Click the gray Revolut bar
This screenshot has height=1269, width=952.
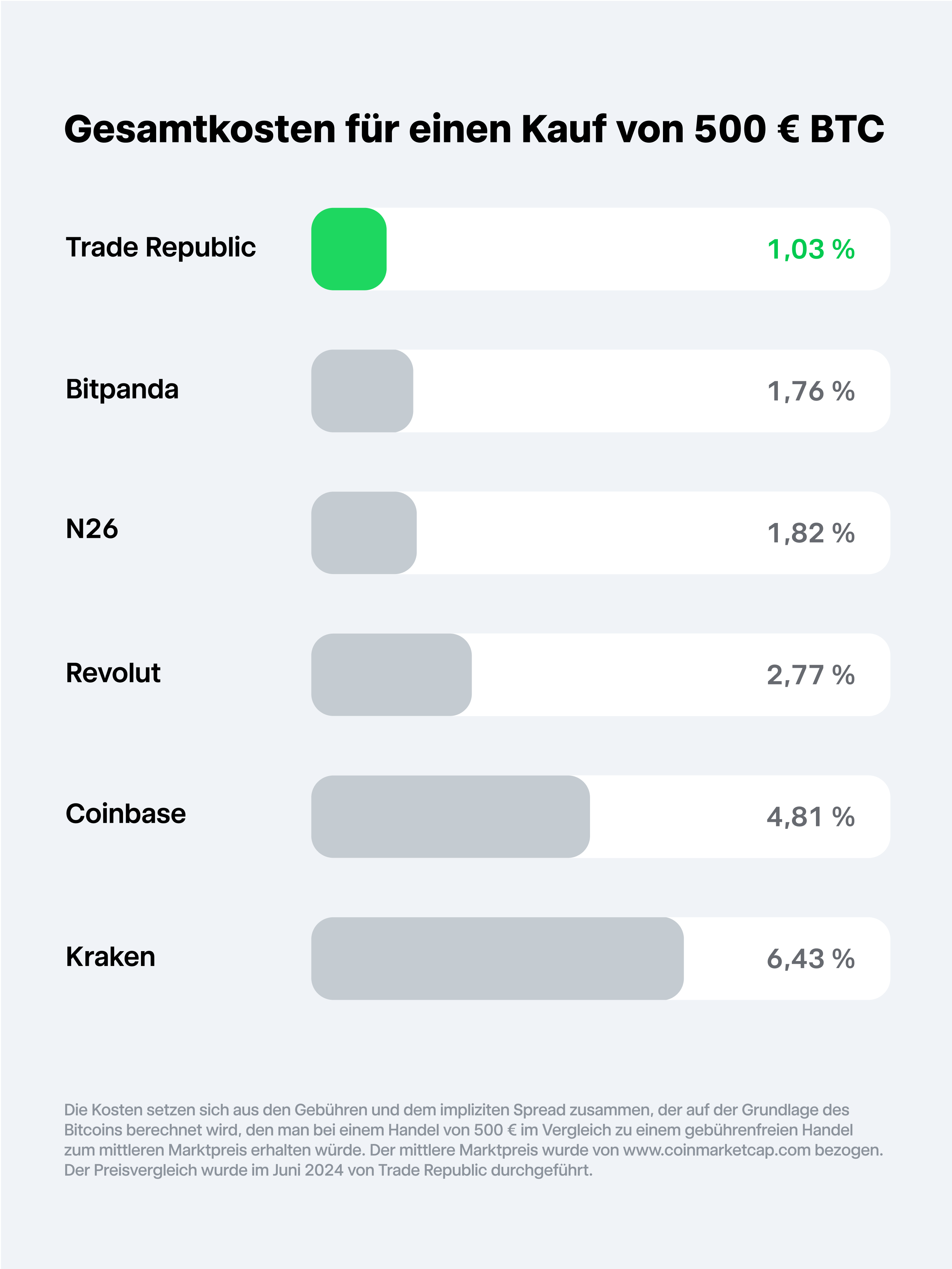[x=391, y=674]
